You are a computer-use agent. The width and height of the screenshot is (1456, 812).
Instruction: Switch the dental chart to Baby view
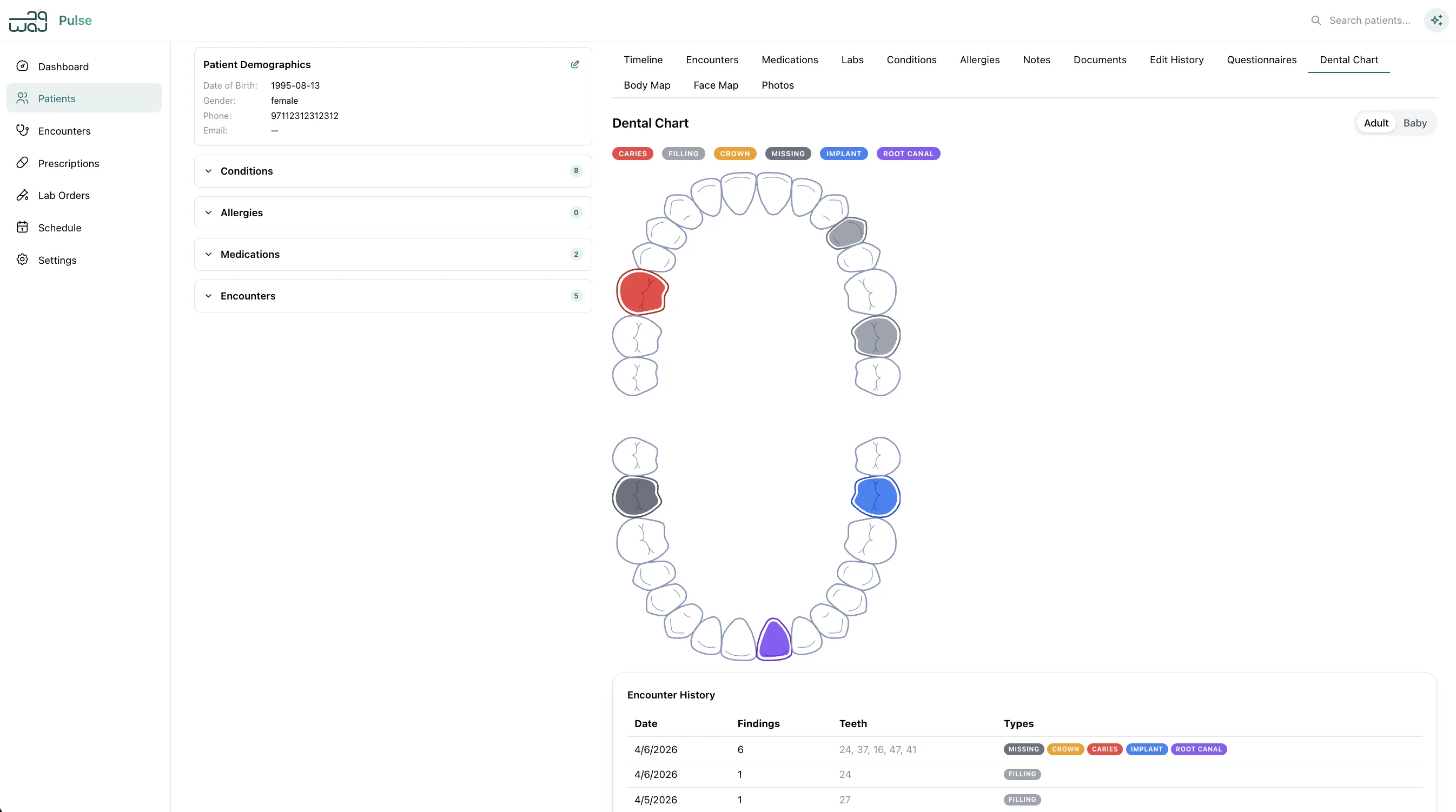(x=1415, y=123)
